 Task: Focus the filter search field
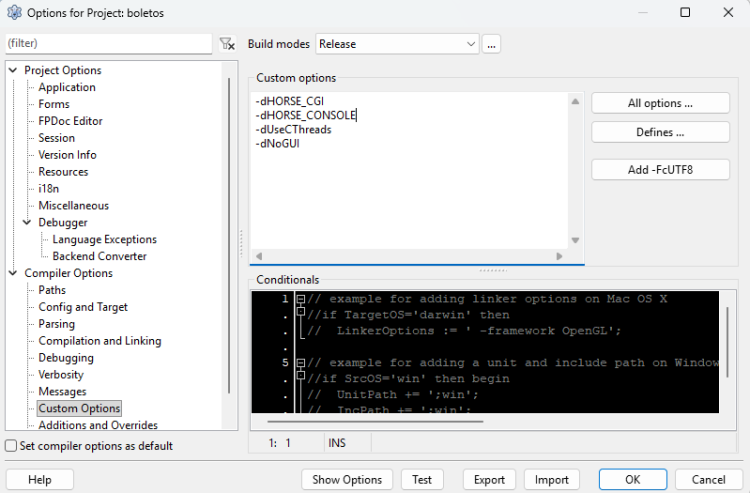tap(109, 44)
